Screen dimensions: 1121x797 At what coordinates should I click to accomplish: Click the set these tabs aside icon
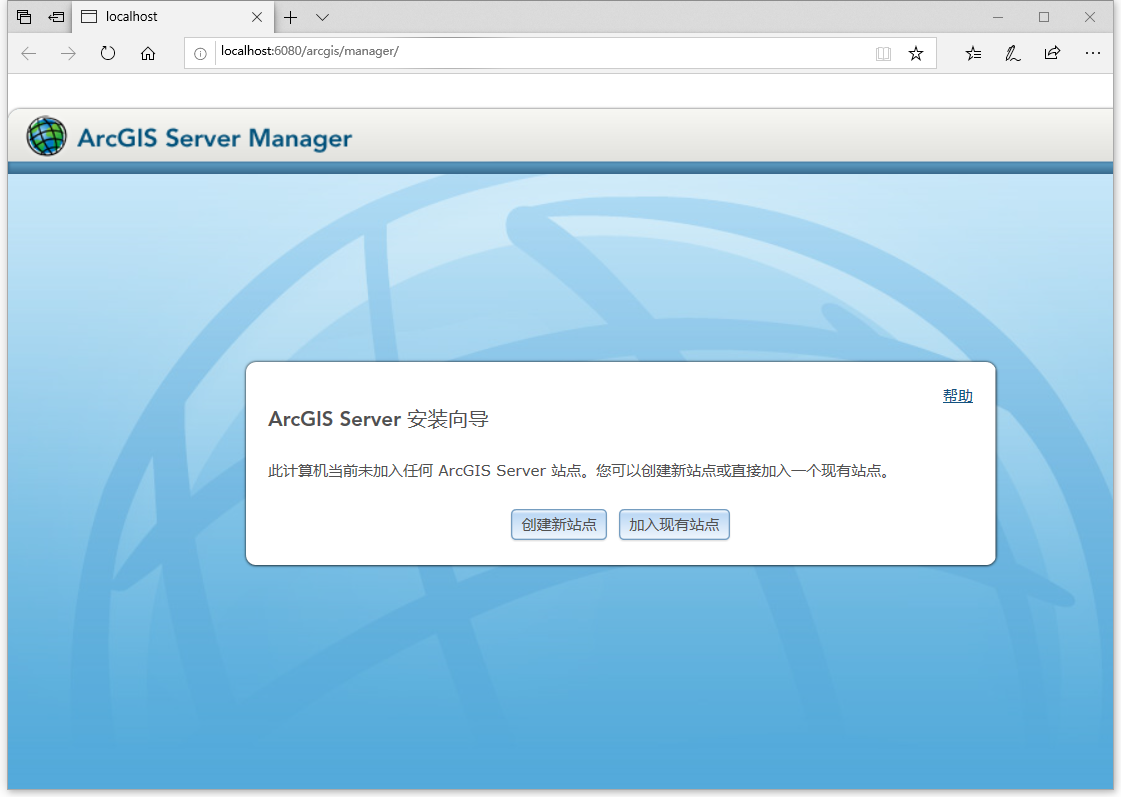pyautogui.click(x=56, y=17)
